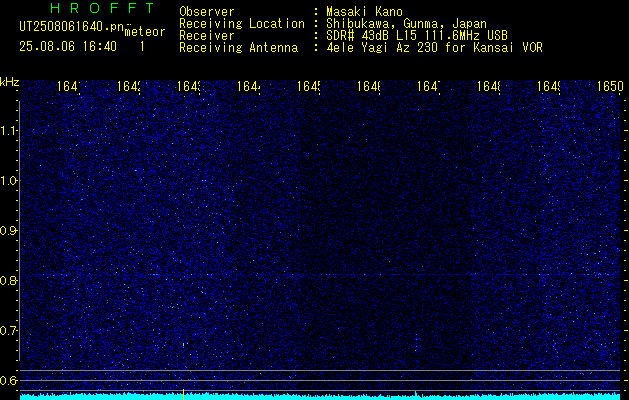The width and height of the screenshot is (629, 400).
Task: Click the 1650 time axis label
Action: coord(611,86)
